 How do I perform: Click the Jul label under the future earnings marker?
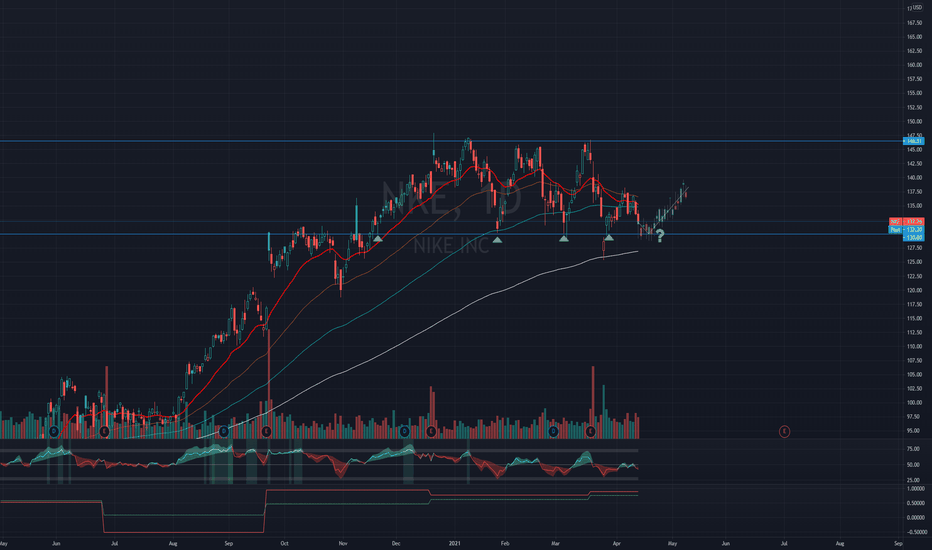pyautogui.click(x=784, y=543)
